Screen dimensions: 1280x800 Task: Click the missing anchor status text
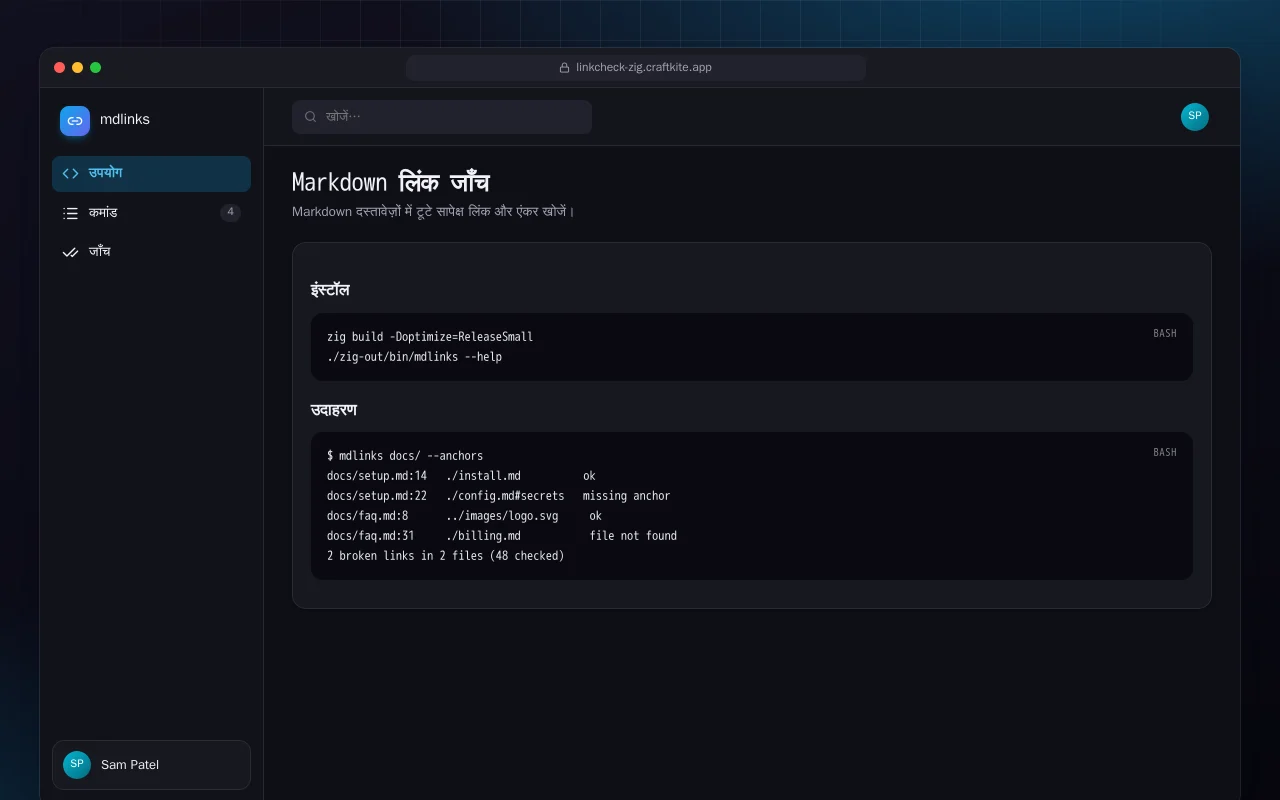click(x=627, y=496)
